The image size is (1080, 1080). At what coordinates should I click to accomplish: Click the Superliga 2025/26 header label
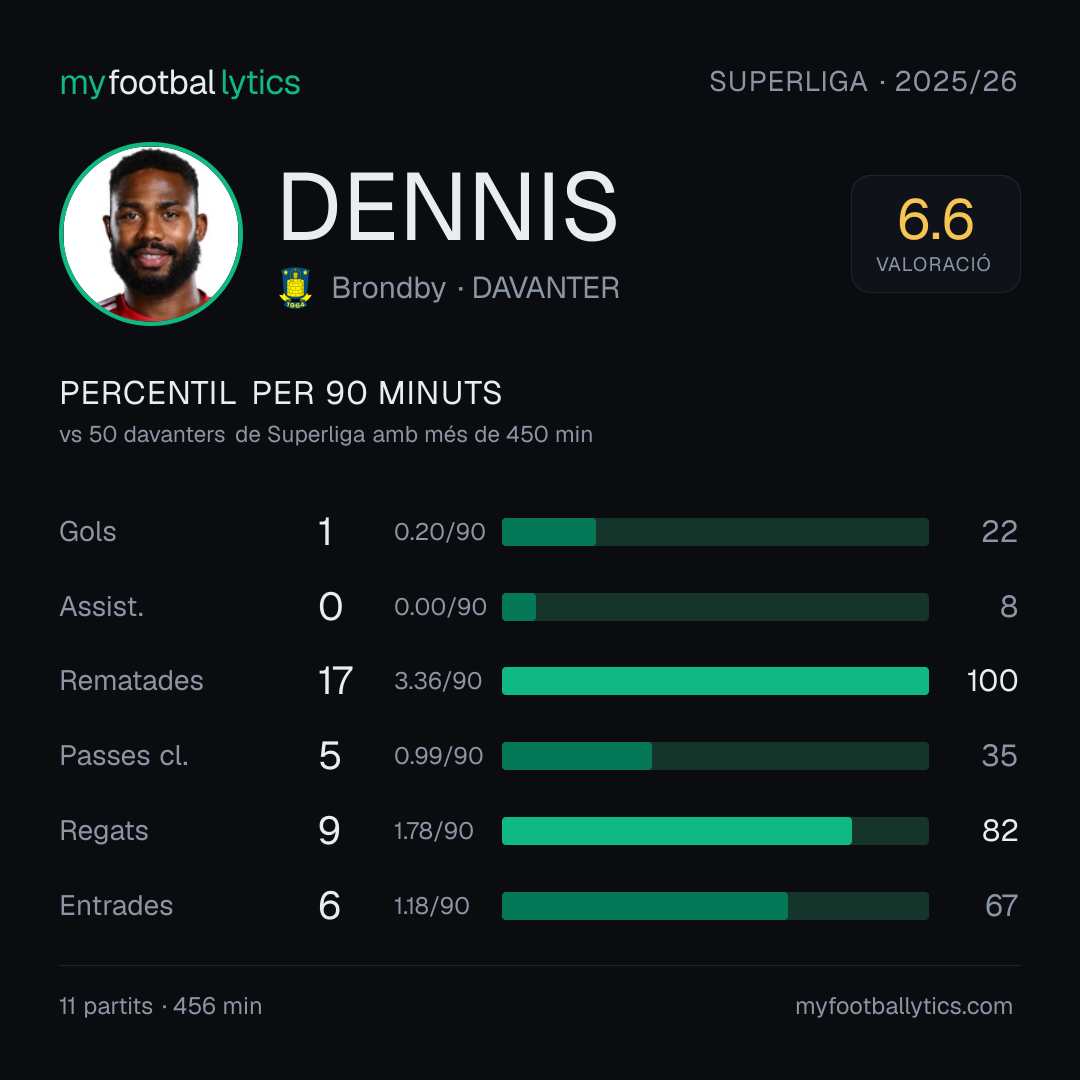pyautogui.click(x=863, y=82)
